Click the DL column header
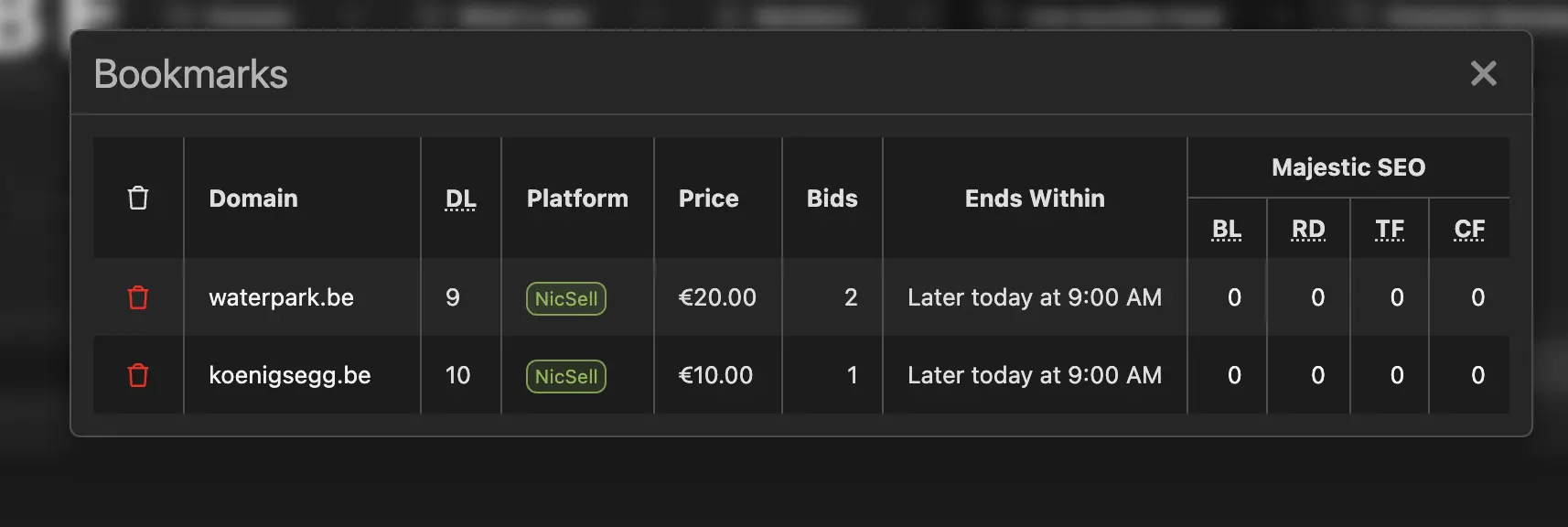 pos(460,199)
